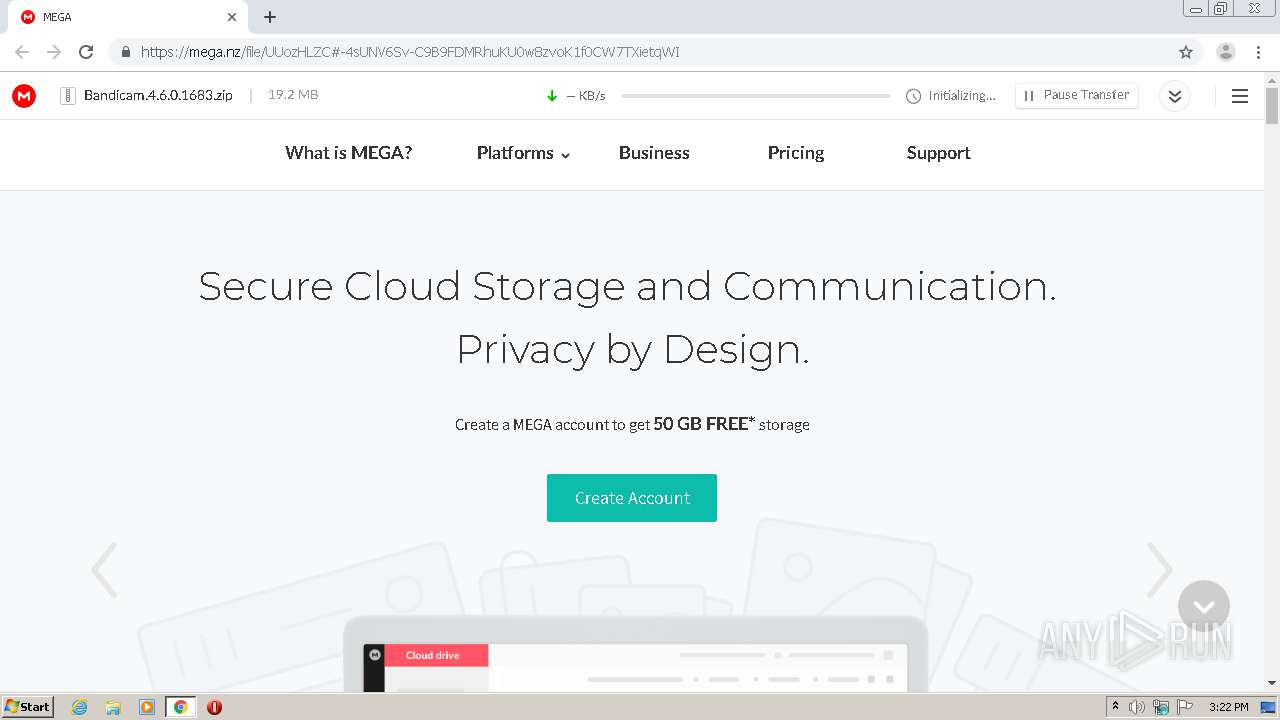The width and height of the screenshot is (1280, 720).
Task: Click the green download arrow icon
Action: [x=552, y=96]
